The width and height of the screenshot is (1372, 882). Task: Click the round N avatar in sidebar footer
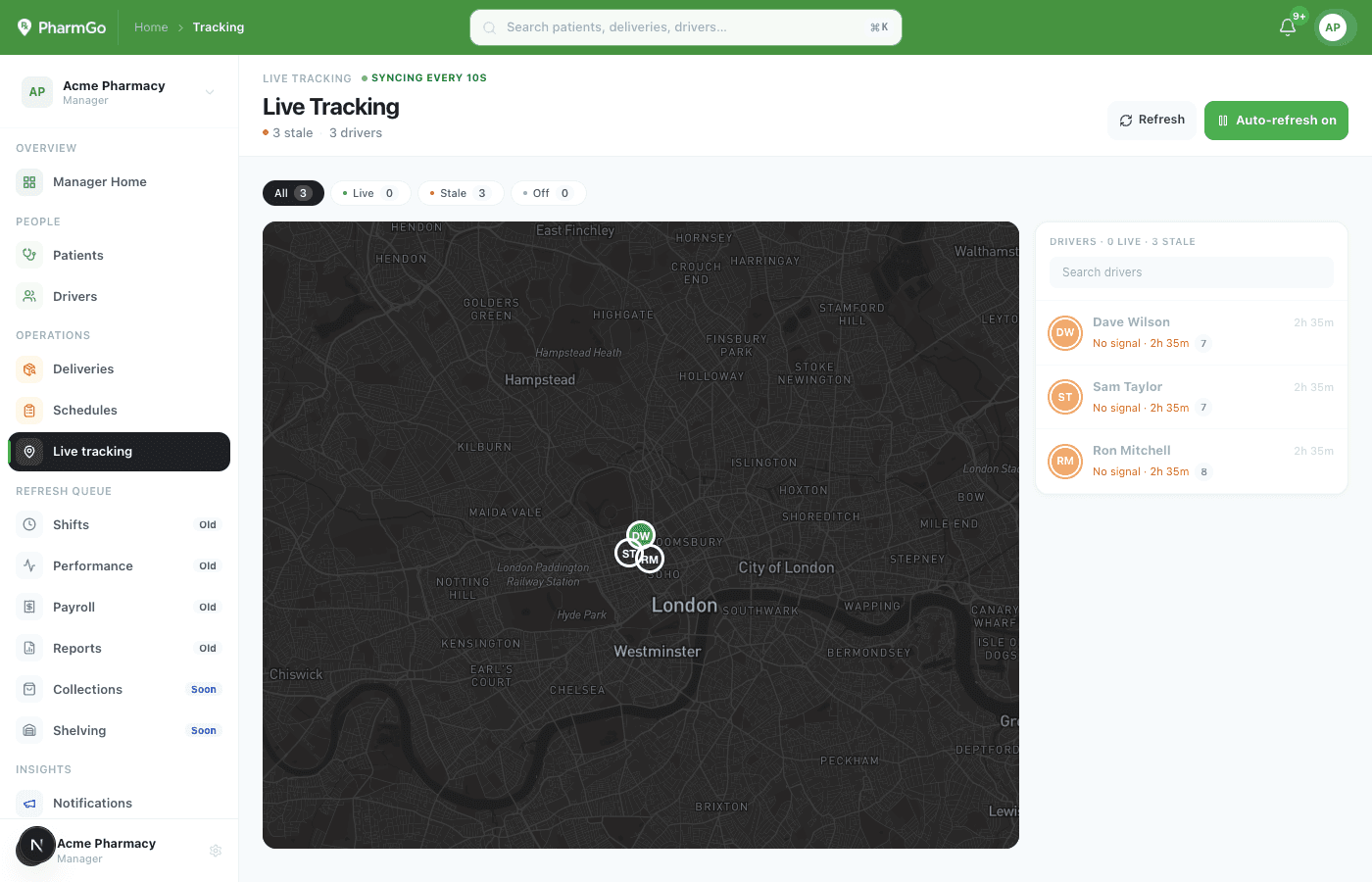(x=36, y=845)
